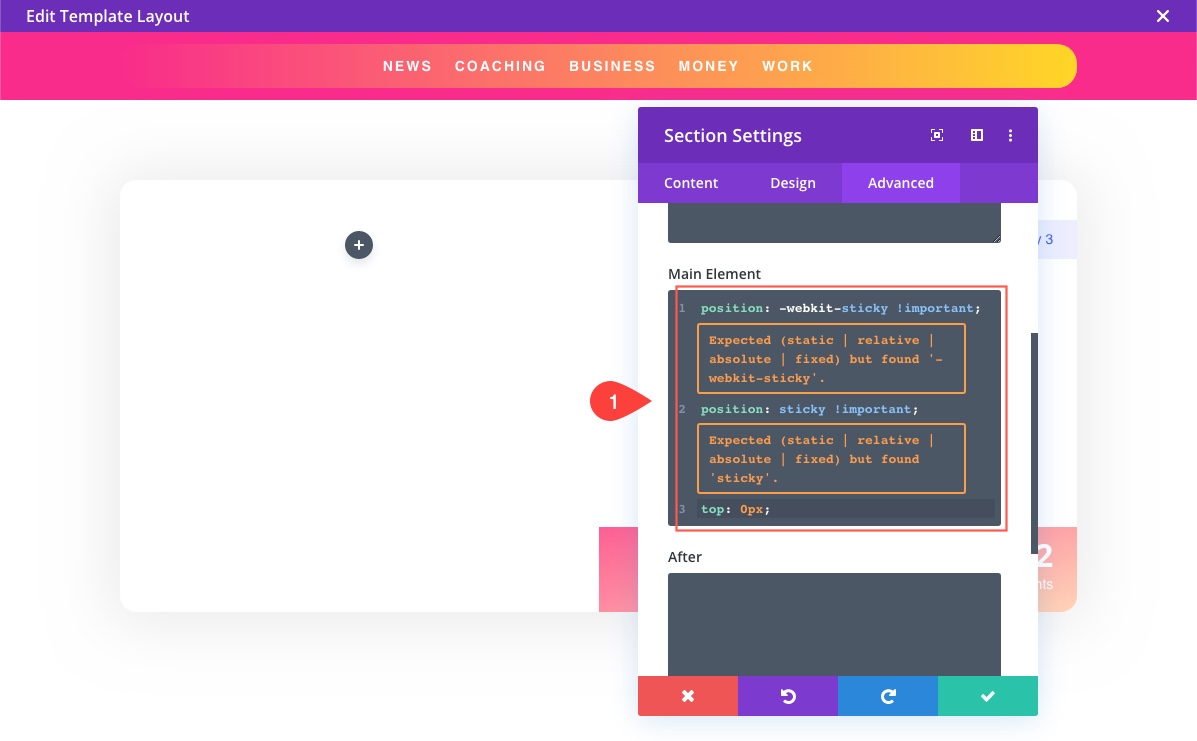Viewport: 1197px width, 741px height.
Task: Open the WORK menu link
Action: coord(787,66)
